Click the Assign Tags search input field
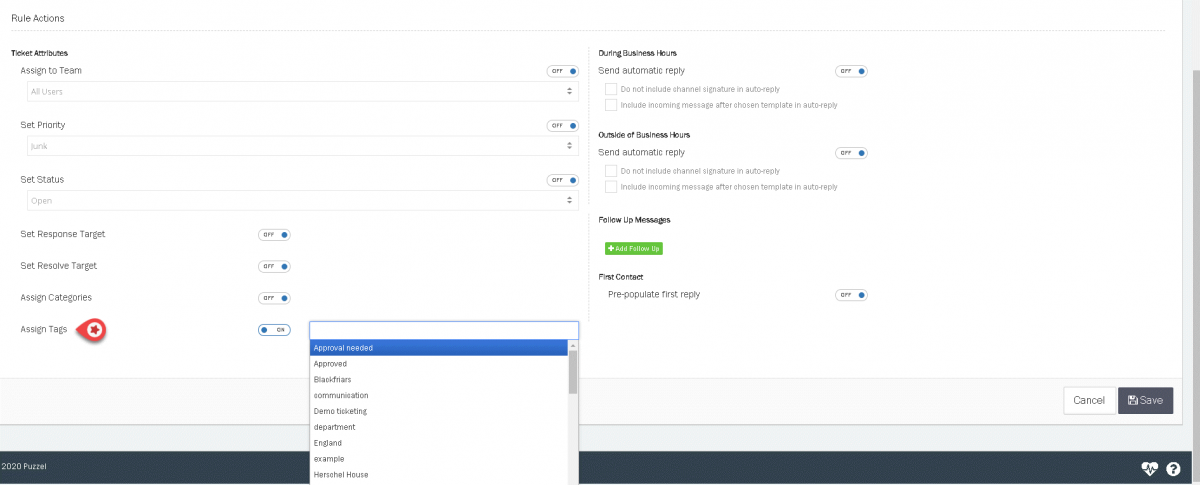The width and height of the screenshot is (1200, 485). click(x=443, y=329)
